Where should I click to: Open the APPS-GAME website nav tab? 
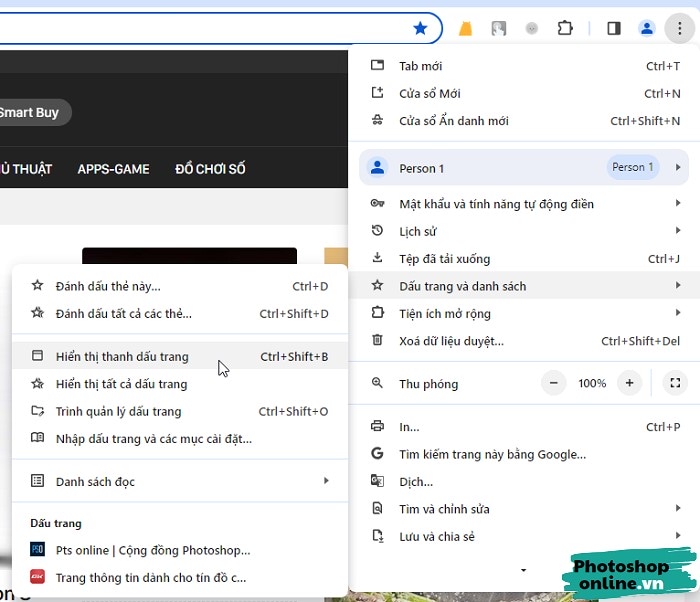(x=113, y=169)
